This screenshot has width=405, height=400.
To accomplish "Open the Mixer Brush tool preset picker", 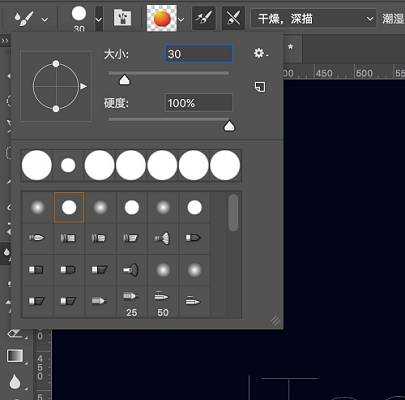I will (x=24, y=19).
